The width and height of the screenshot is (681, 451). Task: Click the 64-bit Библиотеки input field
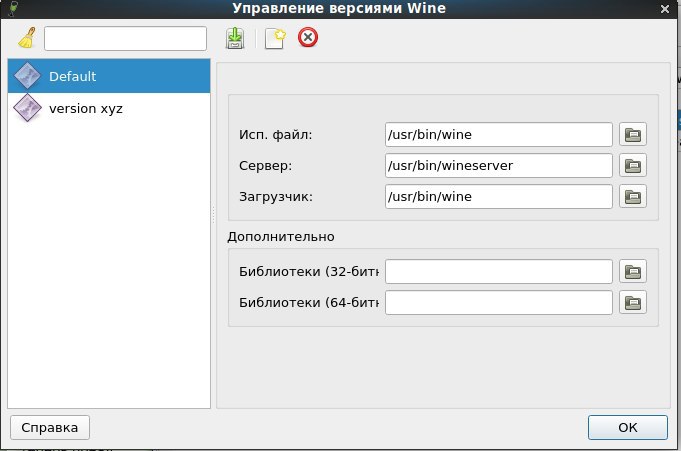click(499, 302)
